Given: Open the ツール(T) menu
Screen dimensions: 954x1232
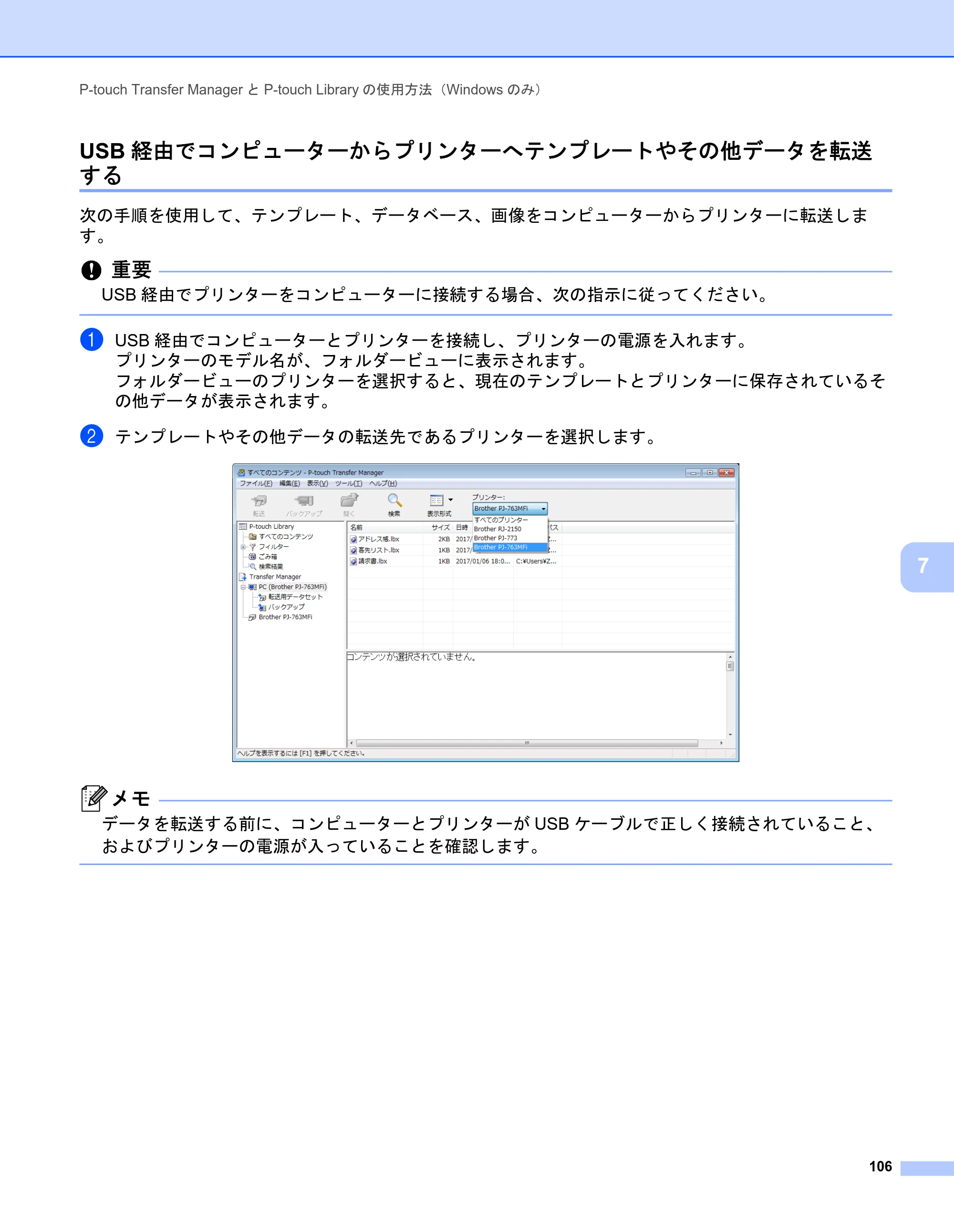Looking at the screenshot, I should (x=348, y=483).
